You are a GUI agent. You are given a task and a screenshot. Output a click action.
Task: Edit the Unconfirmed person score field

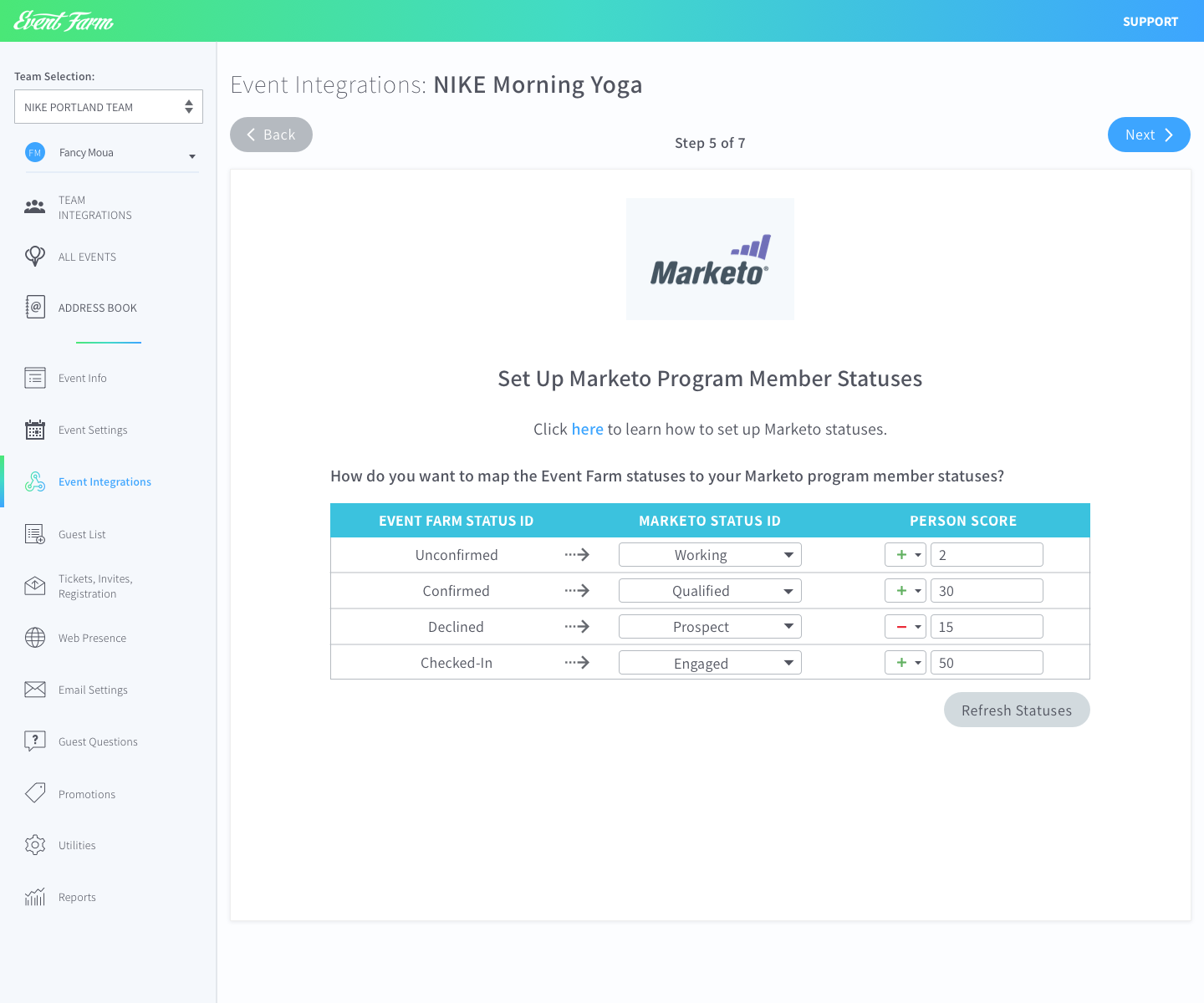point(987,555)
